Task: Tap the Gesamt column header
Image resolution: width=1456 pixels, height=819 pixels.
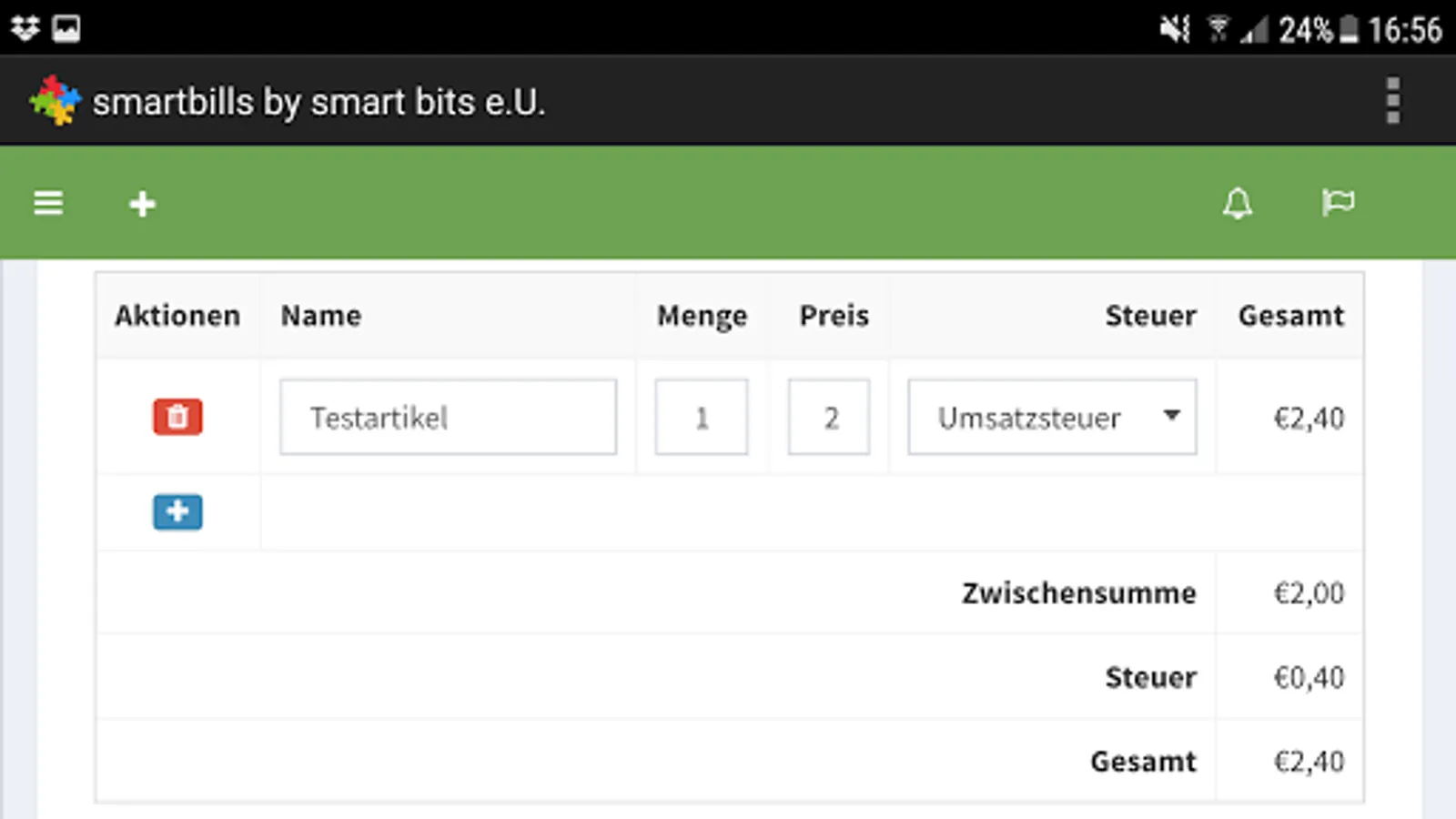Action: point(1290,316)
